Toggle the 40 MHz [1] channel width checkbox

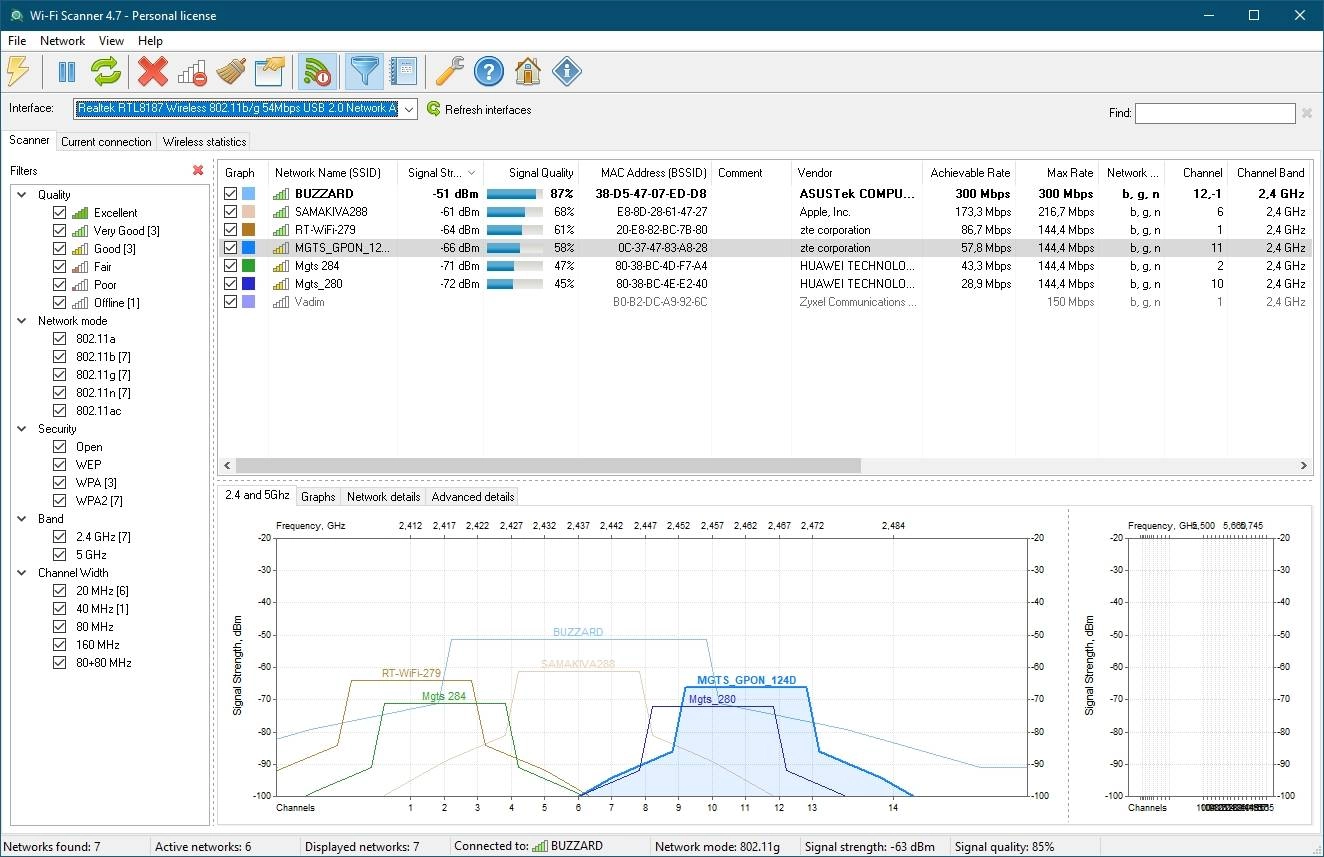(60, 609)
